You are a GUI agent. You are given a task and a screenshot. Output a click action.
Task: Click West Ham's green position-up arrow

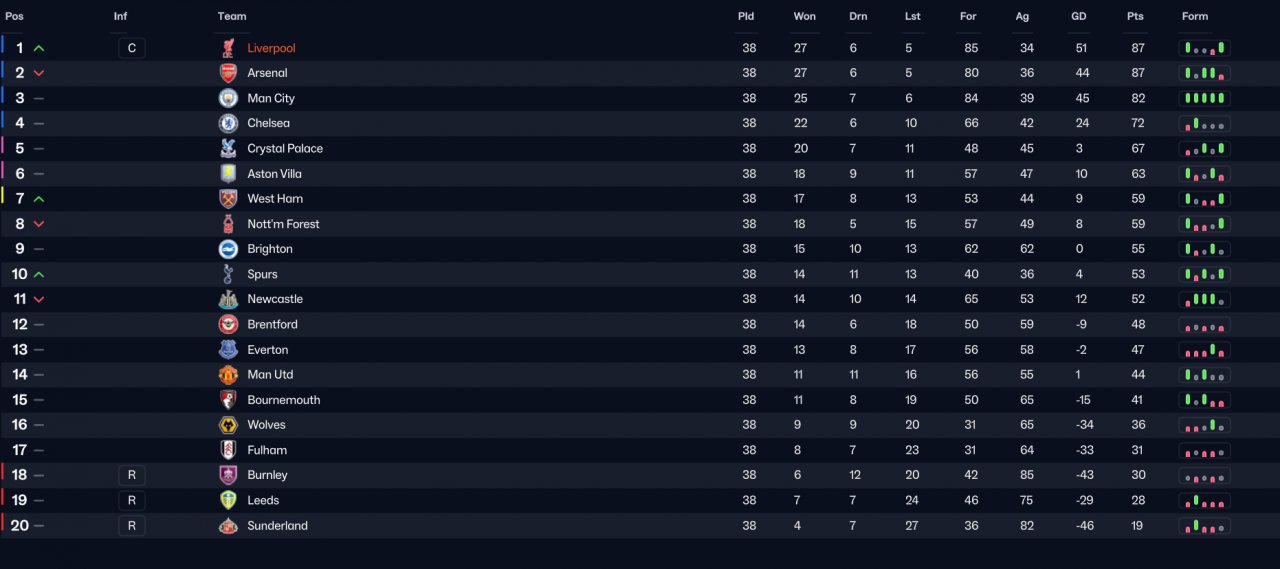(39, 199)
